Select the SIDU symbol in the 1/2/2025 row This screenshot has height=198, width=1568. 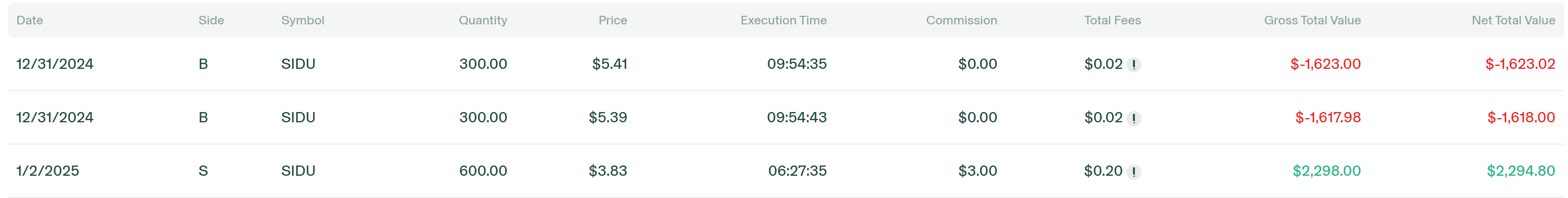298,171
